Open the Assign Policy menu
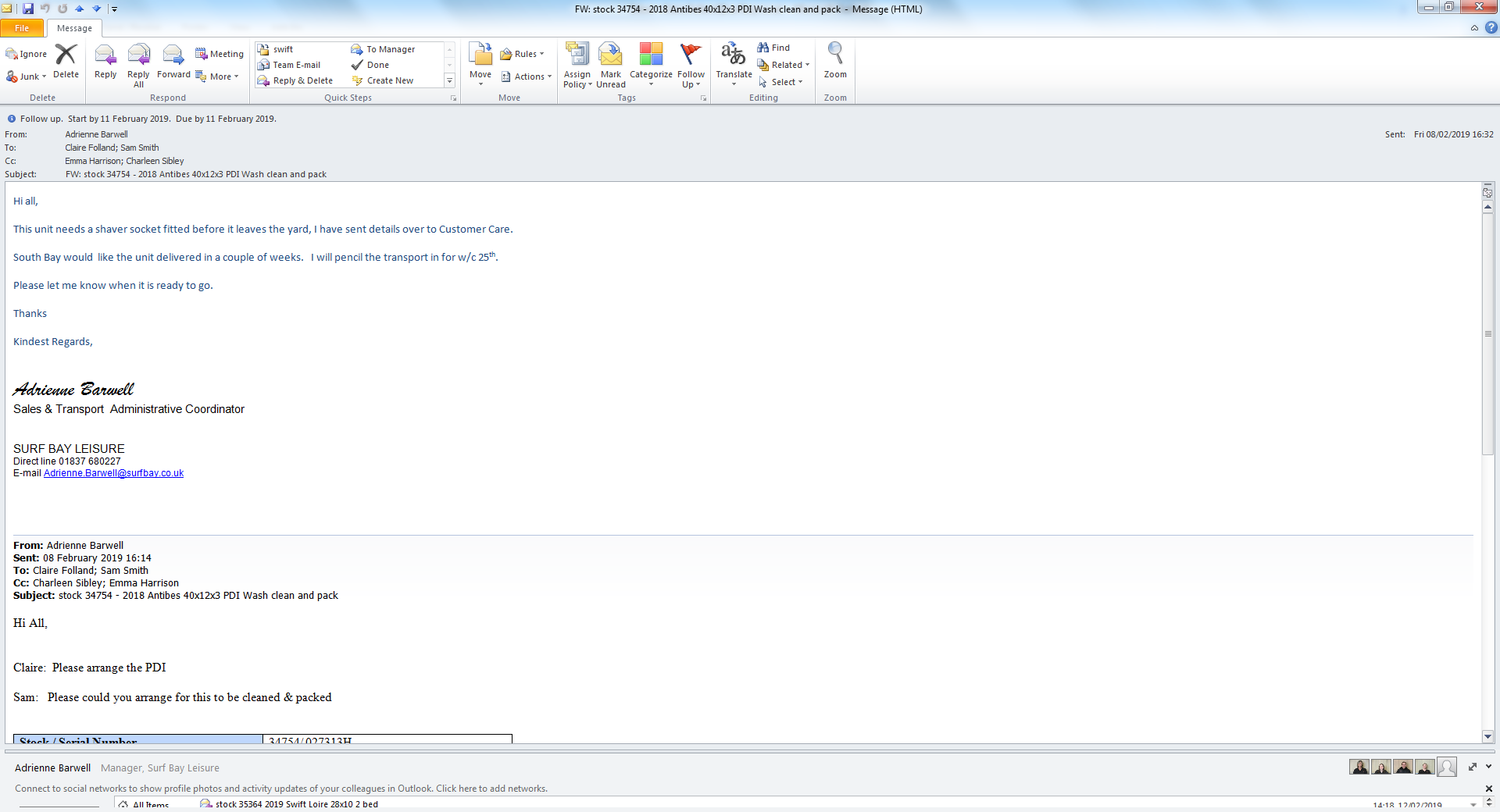Screen dimensions: 1500x812 [x=577, y=64]
